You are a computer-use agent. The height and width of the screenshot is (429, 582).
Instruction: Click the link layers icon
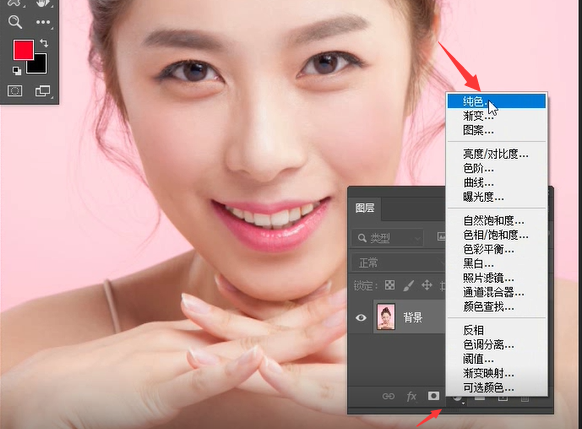click(x=388, y=396)
